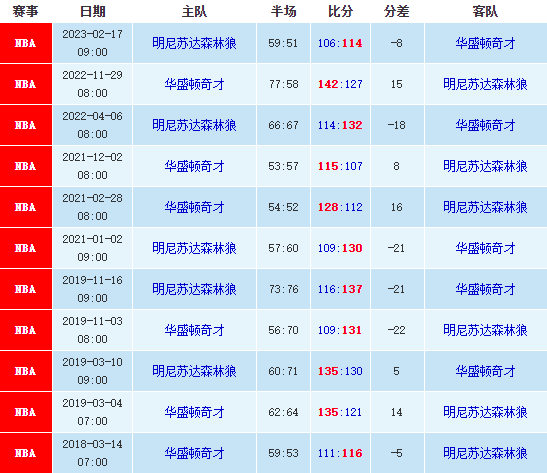Click point difference -22 cell
This screenshot has width=547, height=473.
point(397,330)
